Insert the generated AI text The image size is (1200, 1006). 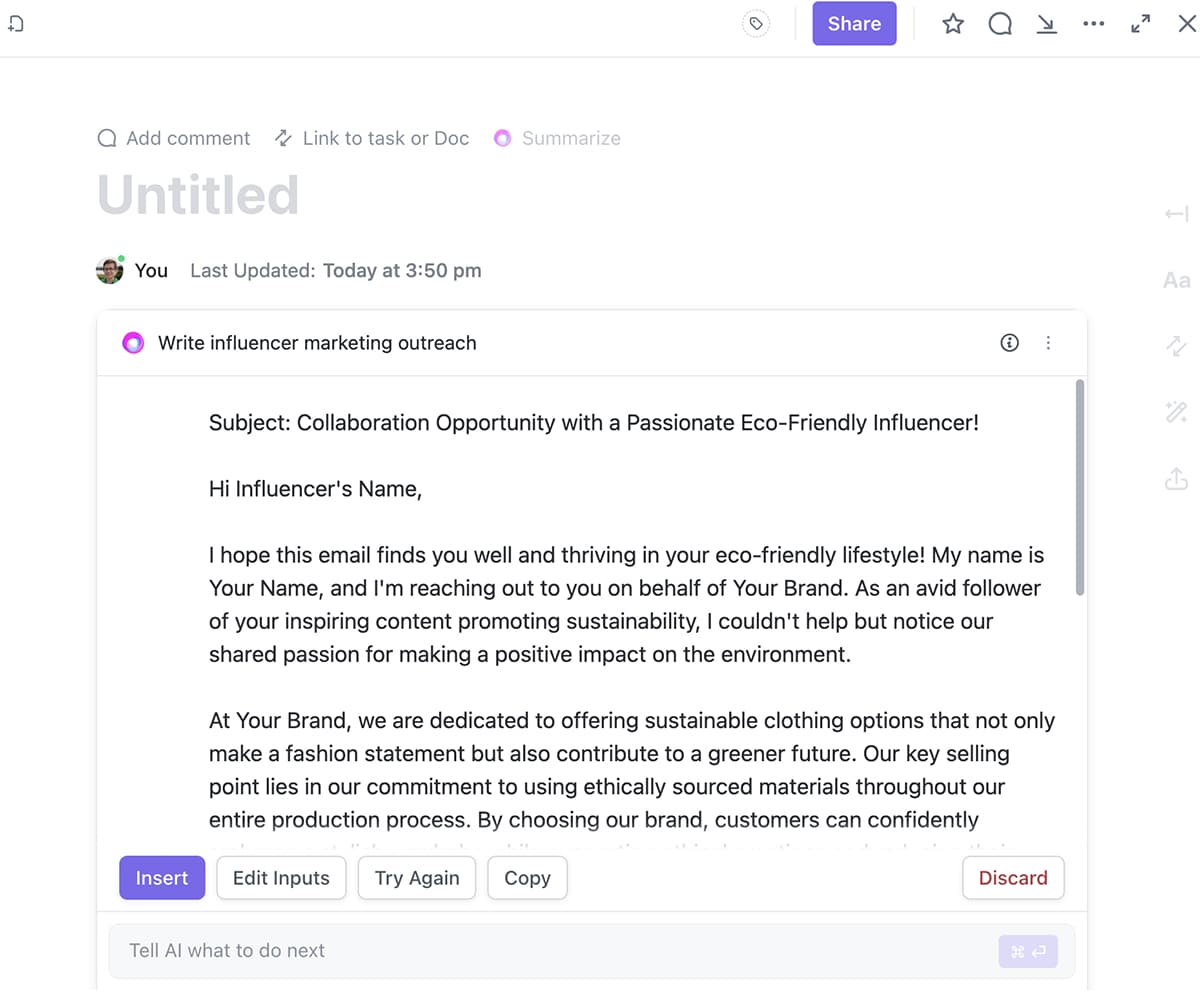point(162,878)
